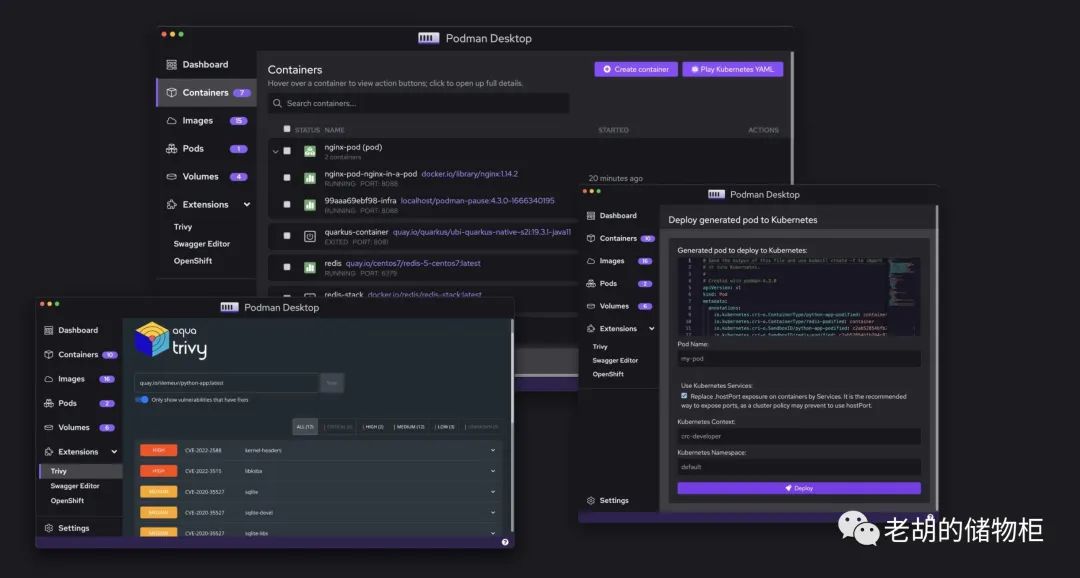1080x578 pixels.
Task: Open Containers cube icon in Trivy window sidebar
Action: click(x=49, y=355)
